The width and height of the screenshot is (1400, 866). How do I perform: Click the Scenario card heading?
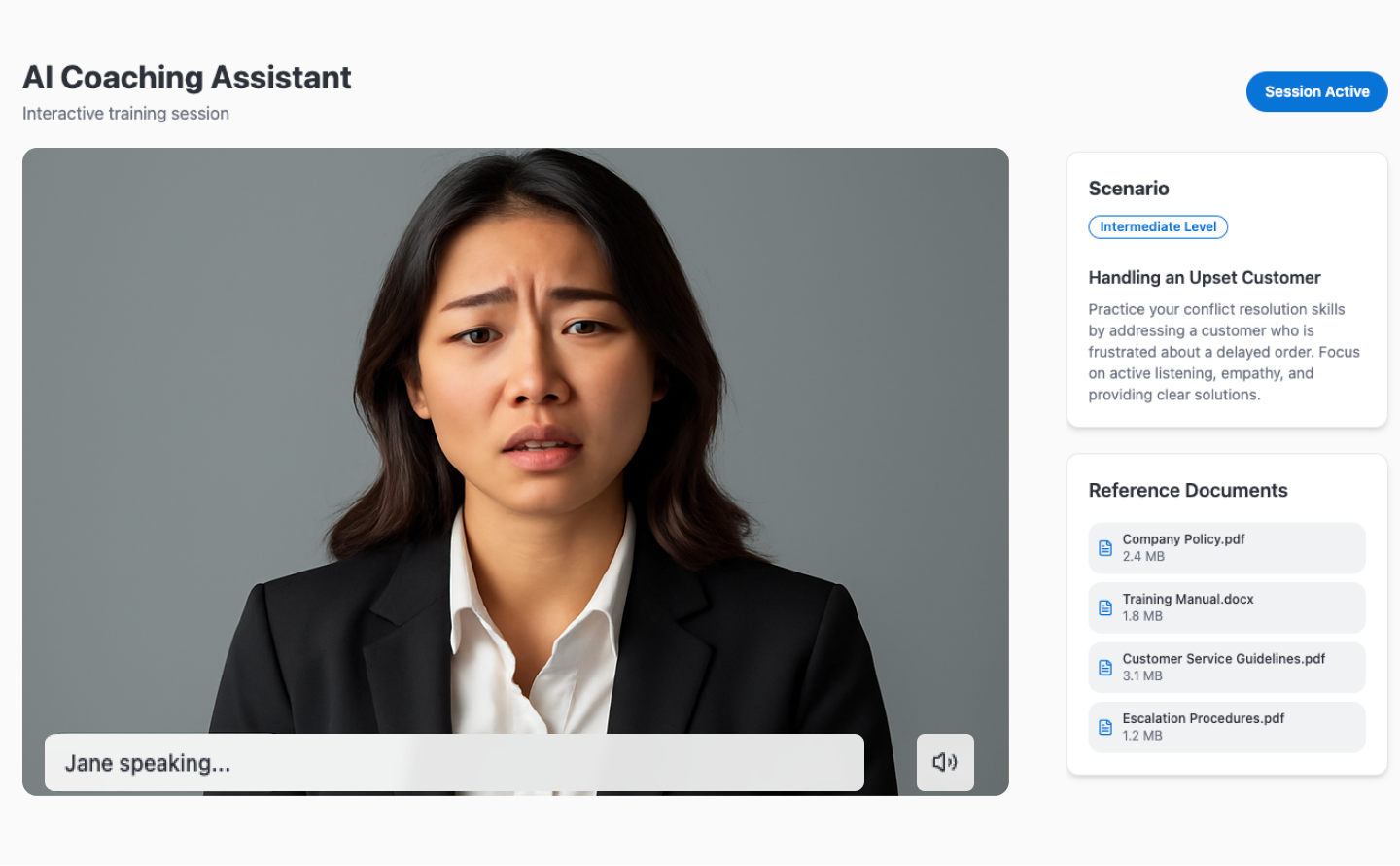click(x=1129, y=189)
